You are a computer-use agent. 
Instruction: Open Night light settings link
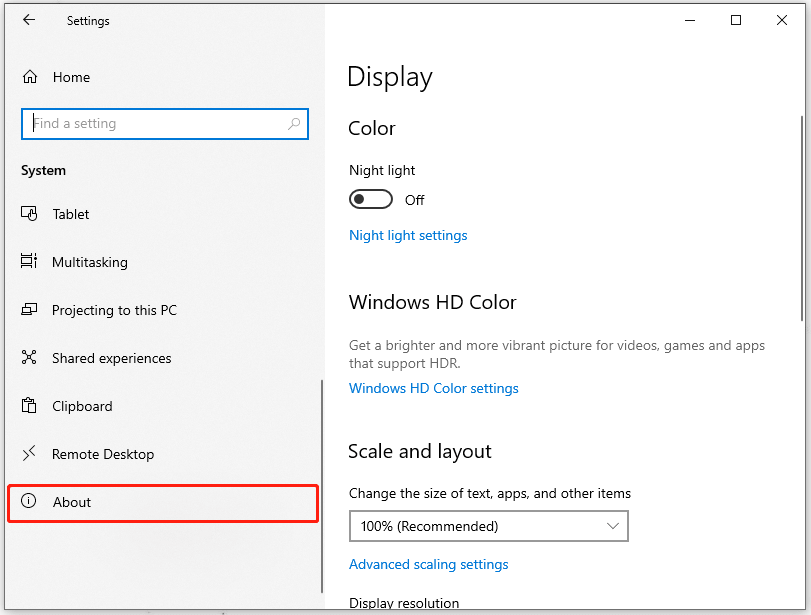[x=408, y=235]
